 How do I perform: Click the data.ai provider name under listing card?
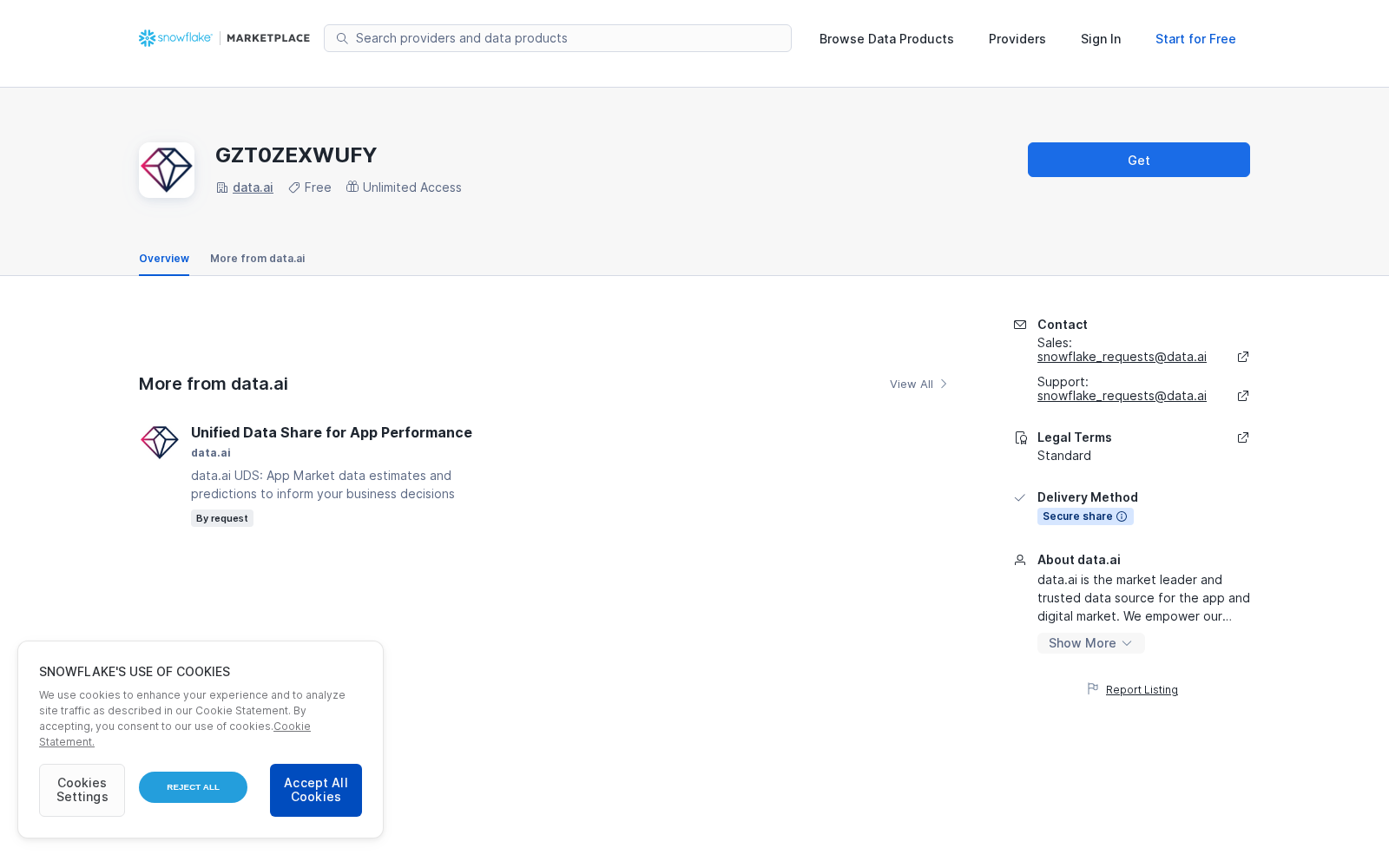(211, 453)
